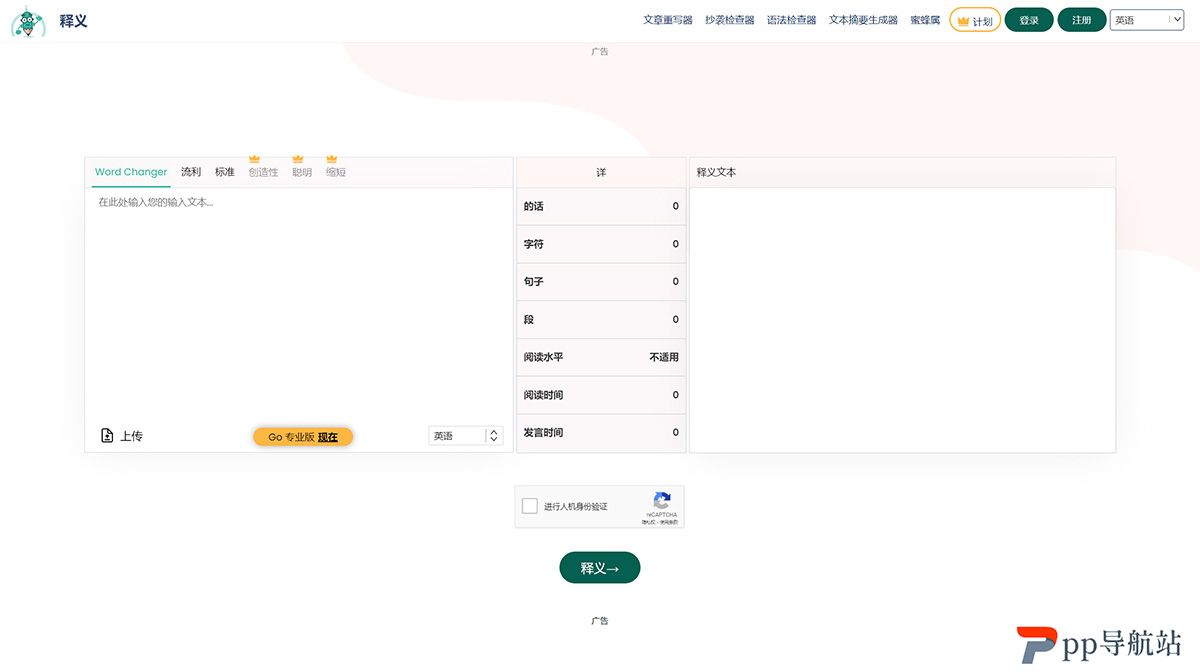Click the crown icon above 聪明
1200x672 pixels.
tap(298, 159)
